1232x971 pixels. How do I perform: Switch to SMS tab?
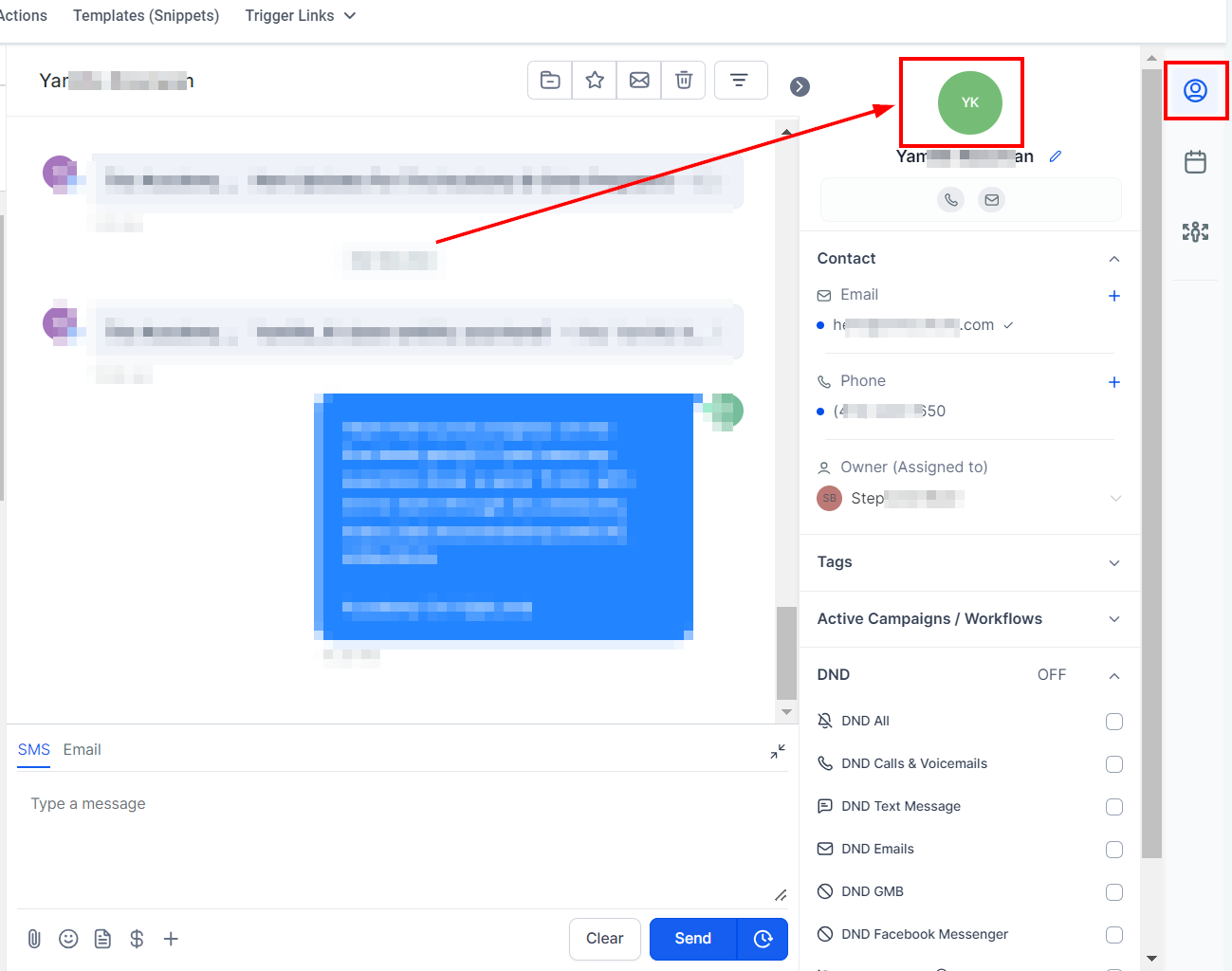34,750
